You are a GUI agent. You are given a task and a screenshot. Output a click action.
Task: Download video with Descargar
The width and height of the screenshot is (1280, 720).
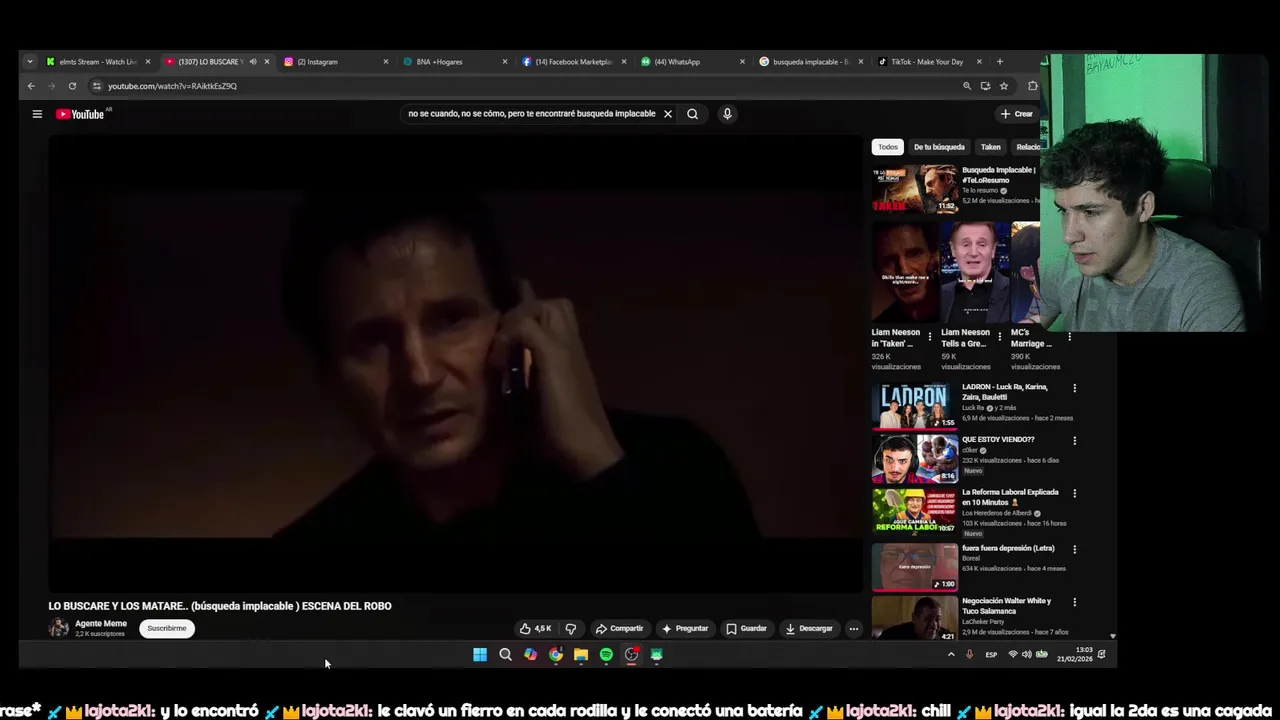point(809,629)
